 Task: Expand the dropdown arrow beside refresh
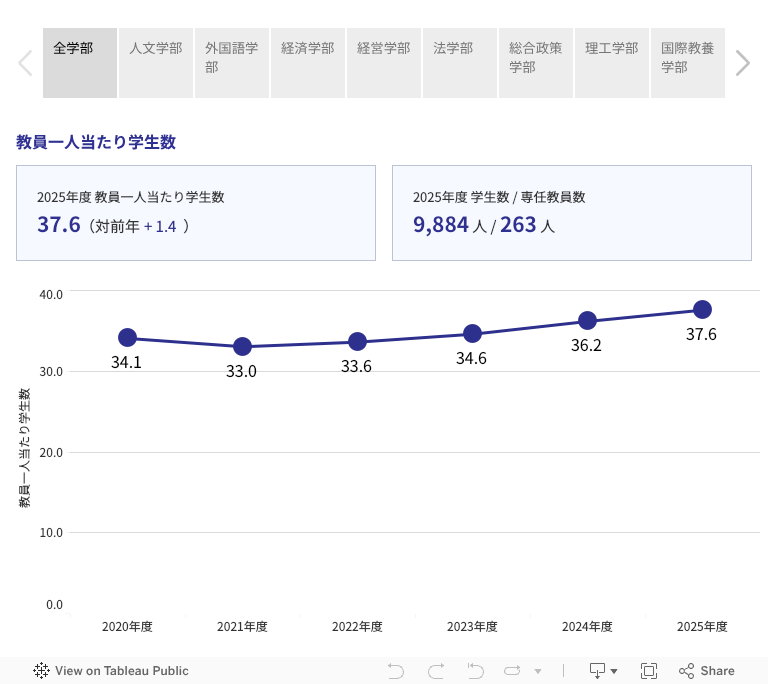(538, 672)
